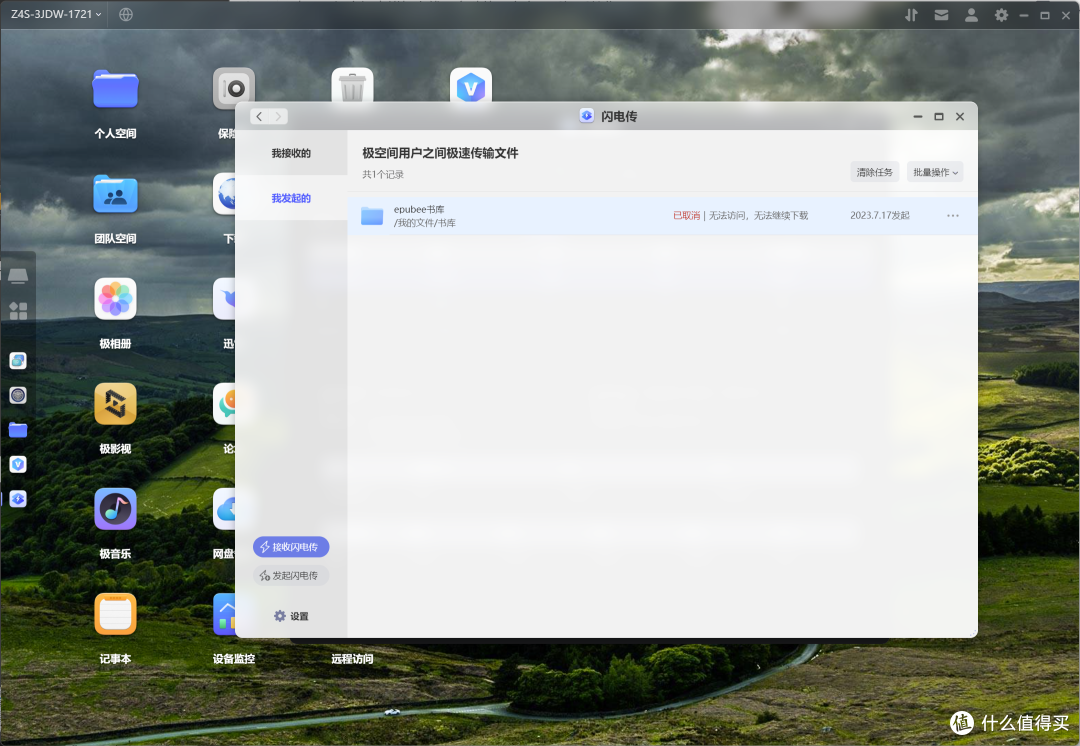Open 设置 in the 闪电传 sidebar
This screenshot has height=746, width=1080.
(291, 616)
